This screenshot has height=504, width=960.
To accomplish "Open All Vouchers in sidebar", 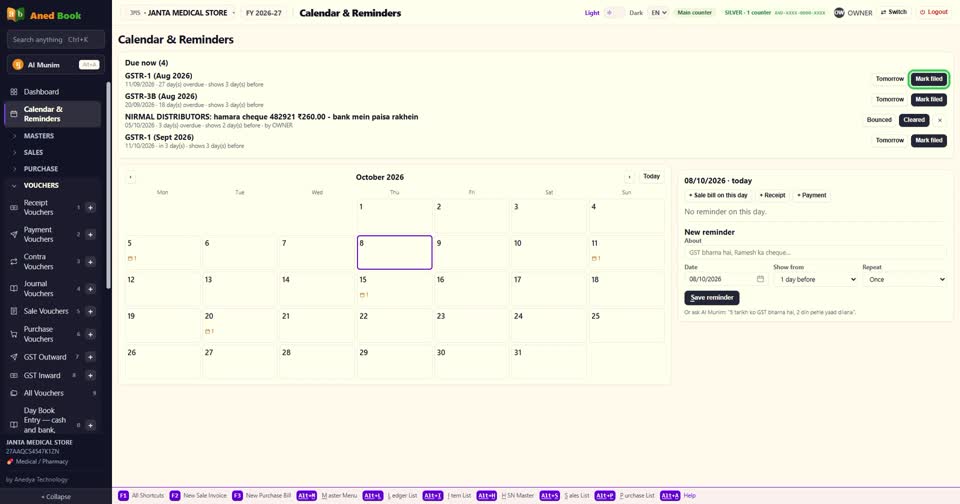I will (43, 393).
